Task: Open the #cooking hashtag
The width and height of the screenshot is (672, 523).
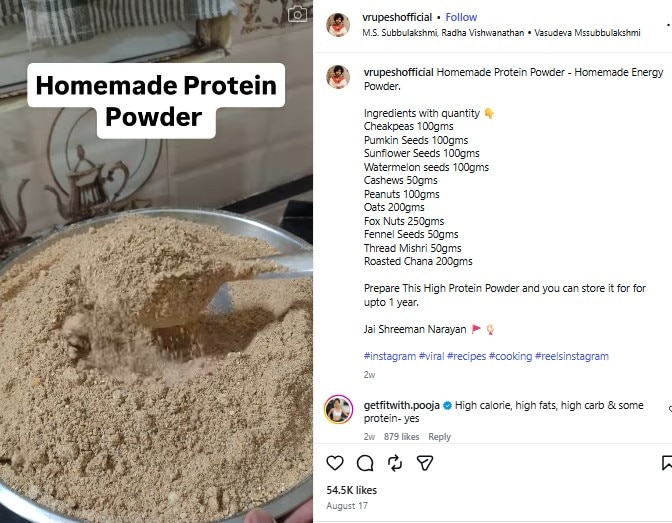Action: click(510, 356)
